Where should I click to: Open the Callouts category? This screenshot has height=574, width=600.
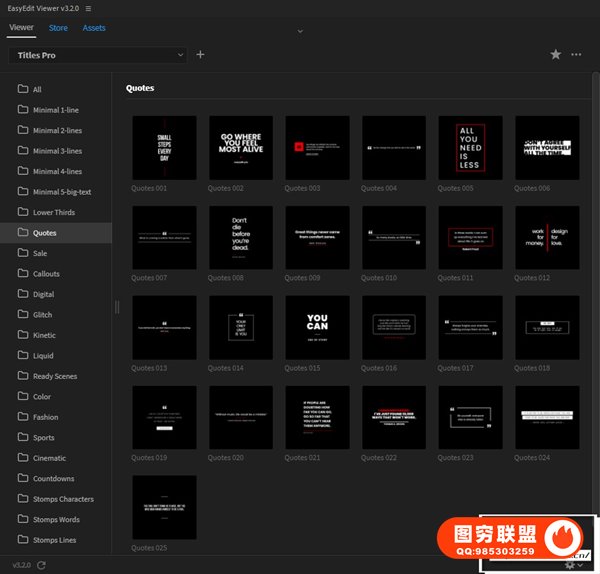point(47,274)
